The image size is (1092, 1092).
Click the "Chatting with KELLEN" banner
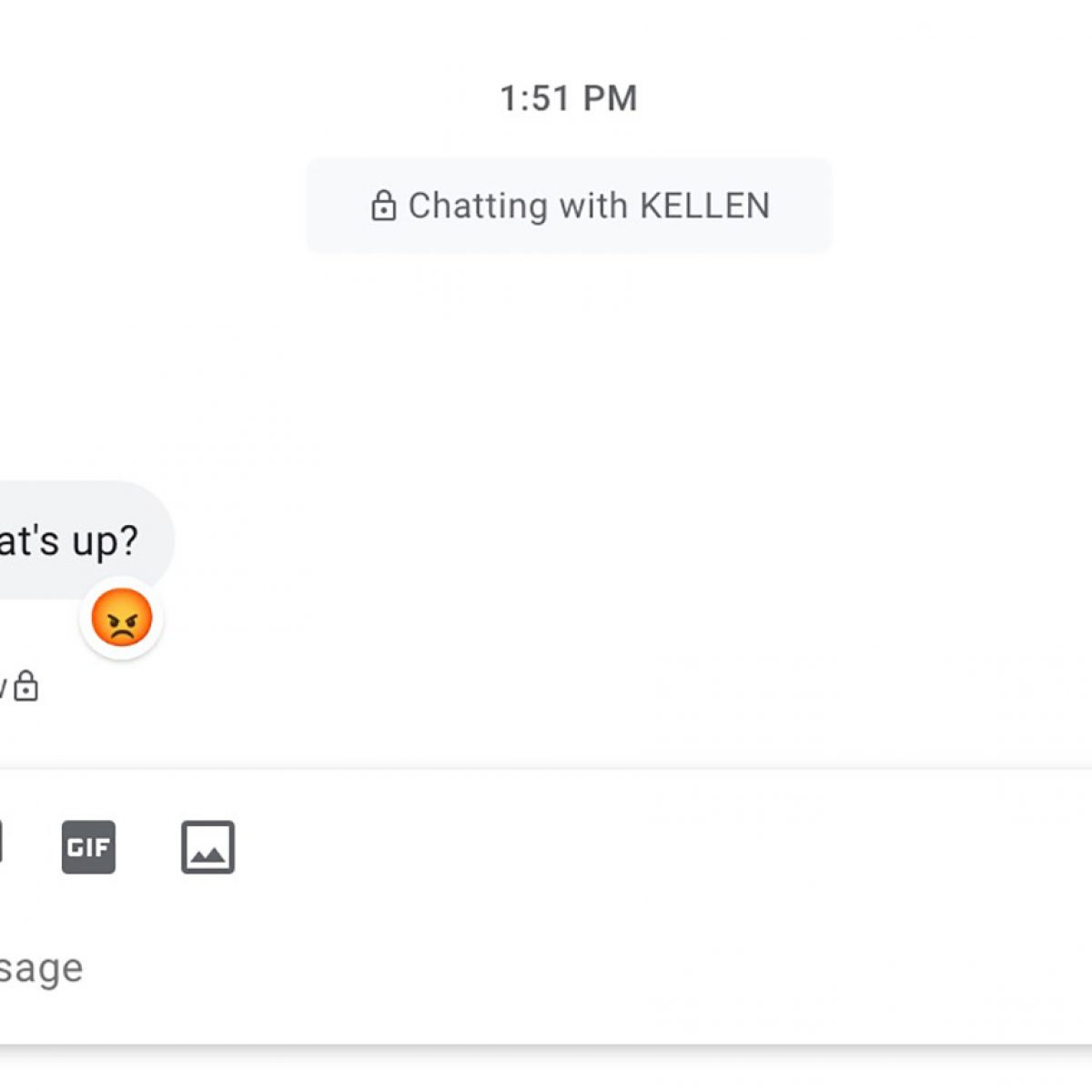coord(569,206)
